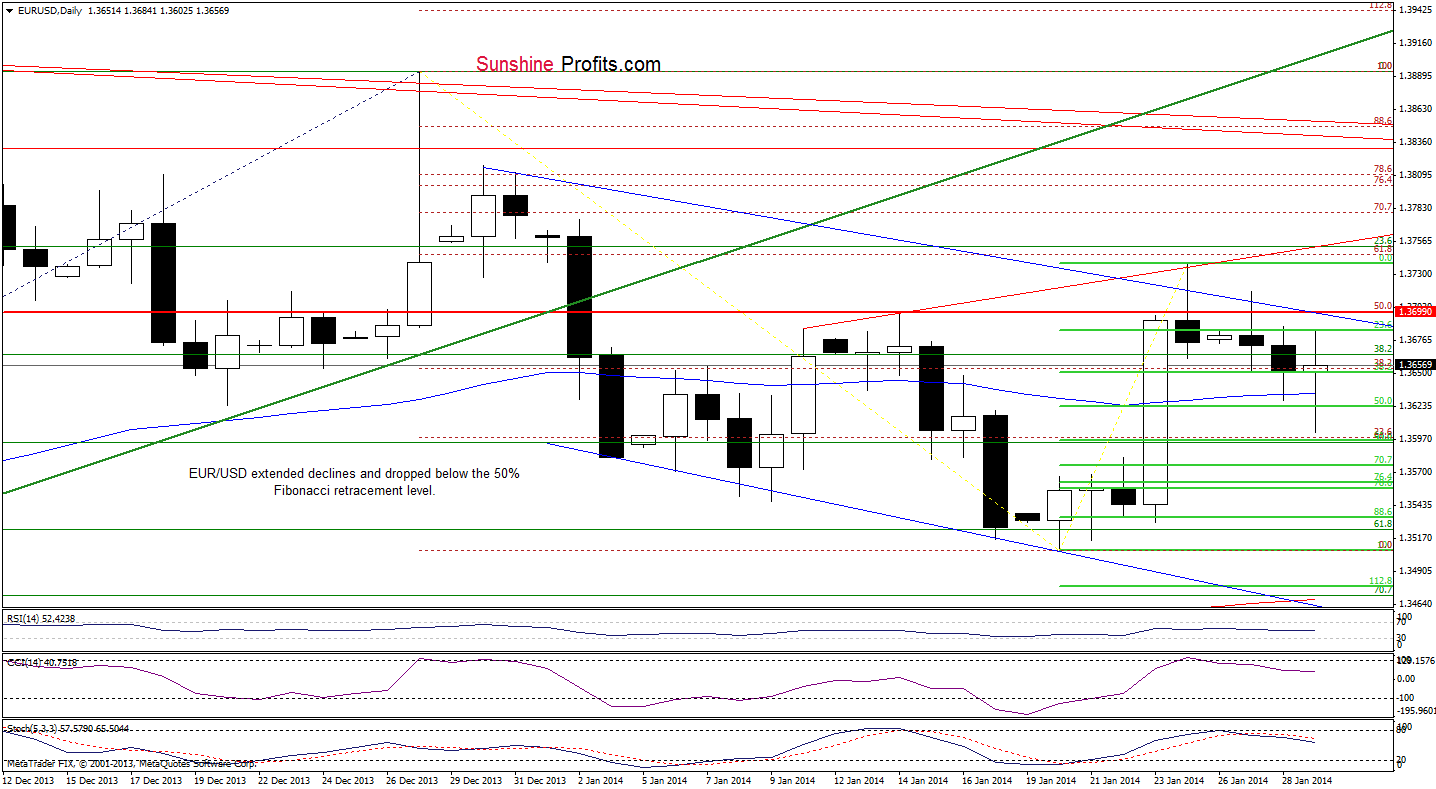This screenshot has height=789, width=1436.
Task: Click the 1.38895 price axis label
Action: pyautogui.click(x=1416, y=76)
